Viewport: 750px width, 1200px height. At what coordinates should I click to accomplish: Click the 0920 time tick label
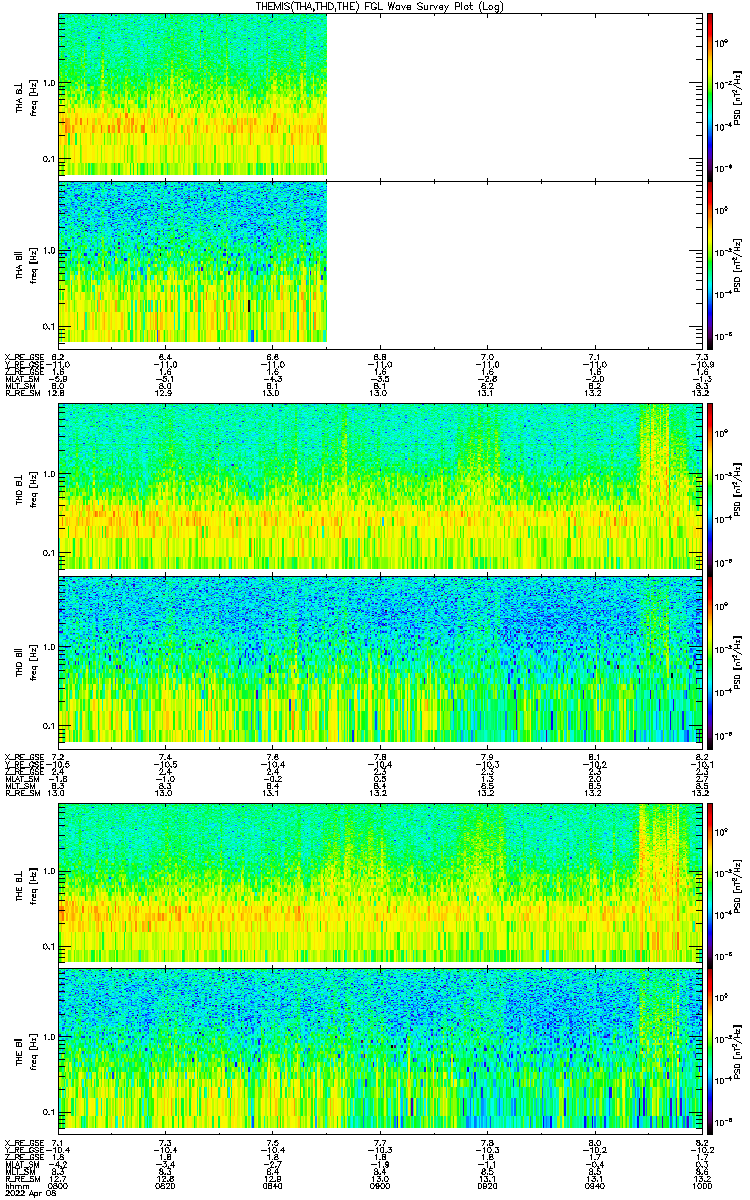(x=486, y=1184)
